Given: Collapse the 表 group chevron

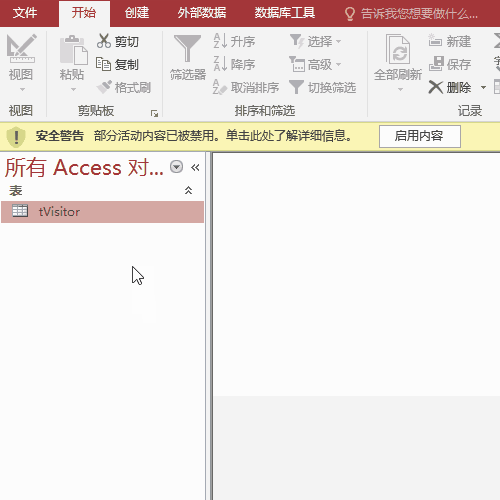Looking at the screenshot, I should coord(188,190).
